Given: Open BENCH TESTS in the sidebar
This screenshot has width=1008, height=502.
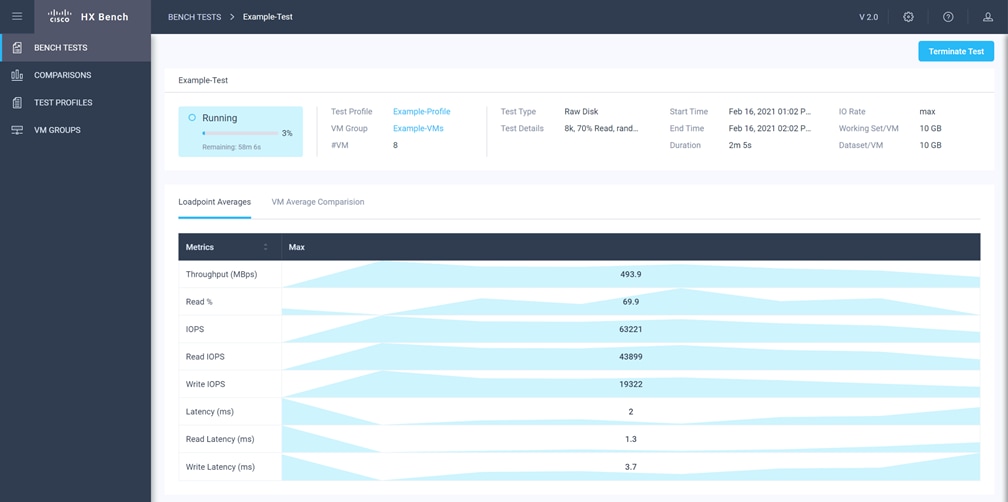Looking at the screenshot, I should [x=76, y=48].
